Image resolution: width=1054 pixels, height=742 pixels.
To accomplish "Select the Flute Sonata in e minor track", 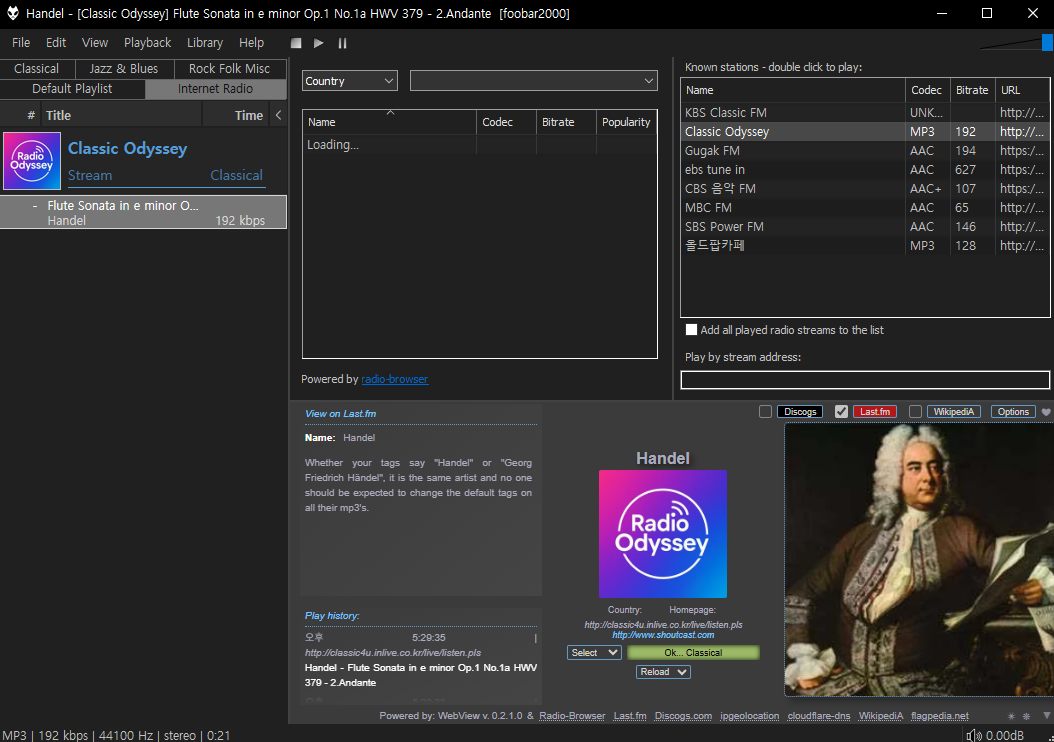I will [143, 212].
